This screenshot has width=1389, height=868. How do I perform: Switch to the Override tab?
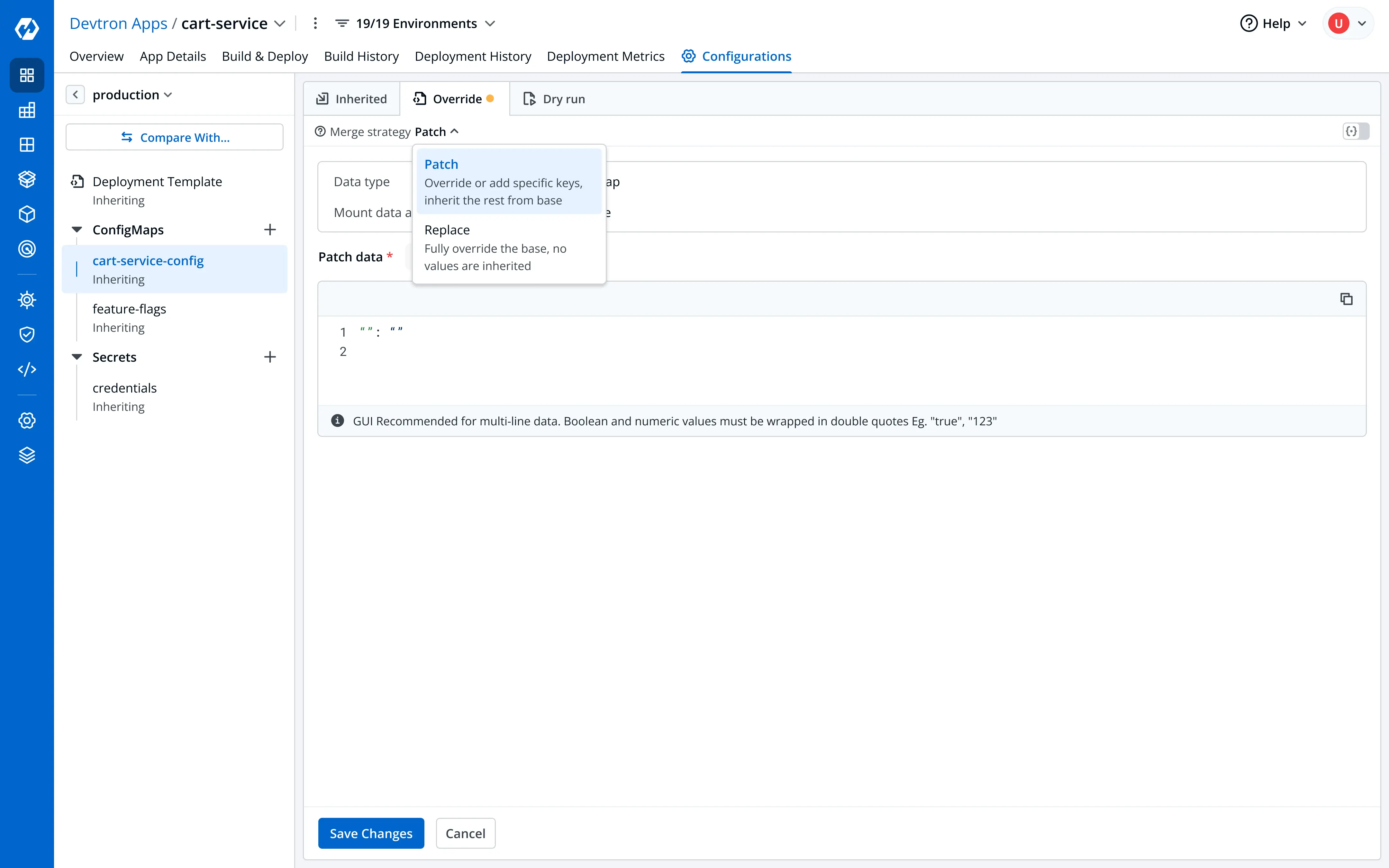pos(454,99)
